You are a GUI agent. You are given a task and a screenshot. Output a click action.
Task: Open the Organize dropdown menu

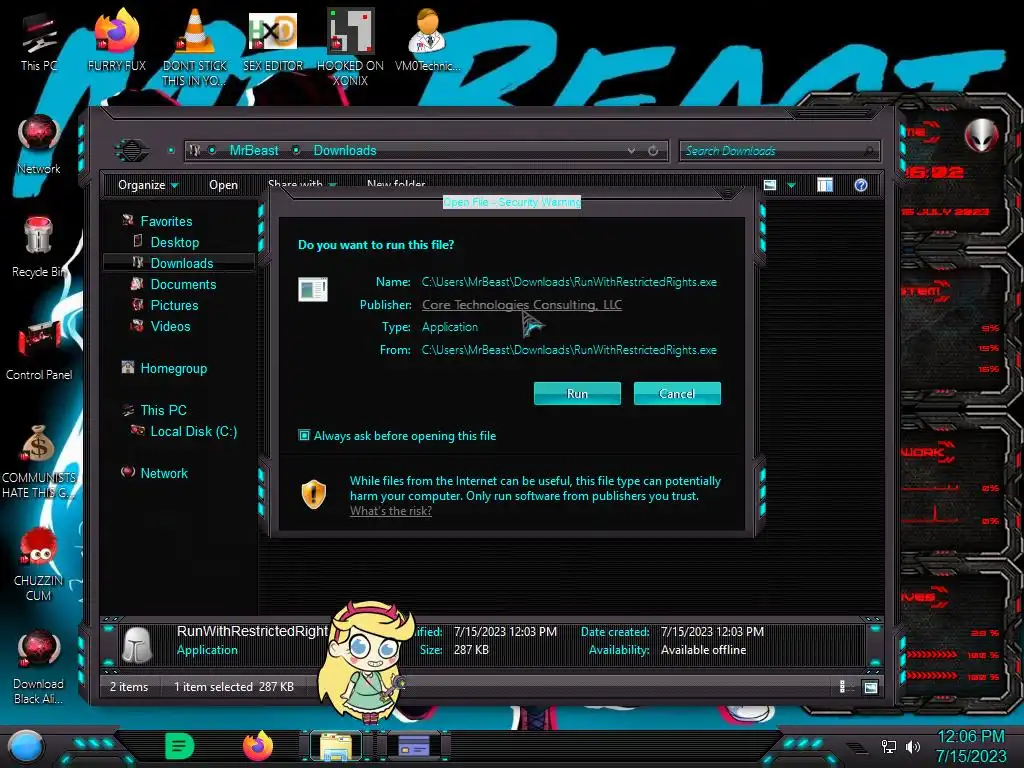(x=148, y=185)
